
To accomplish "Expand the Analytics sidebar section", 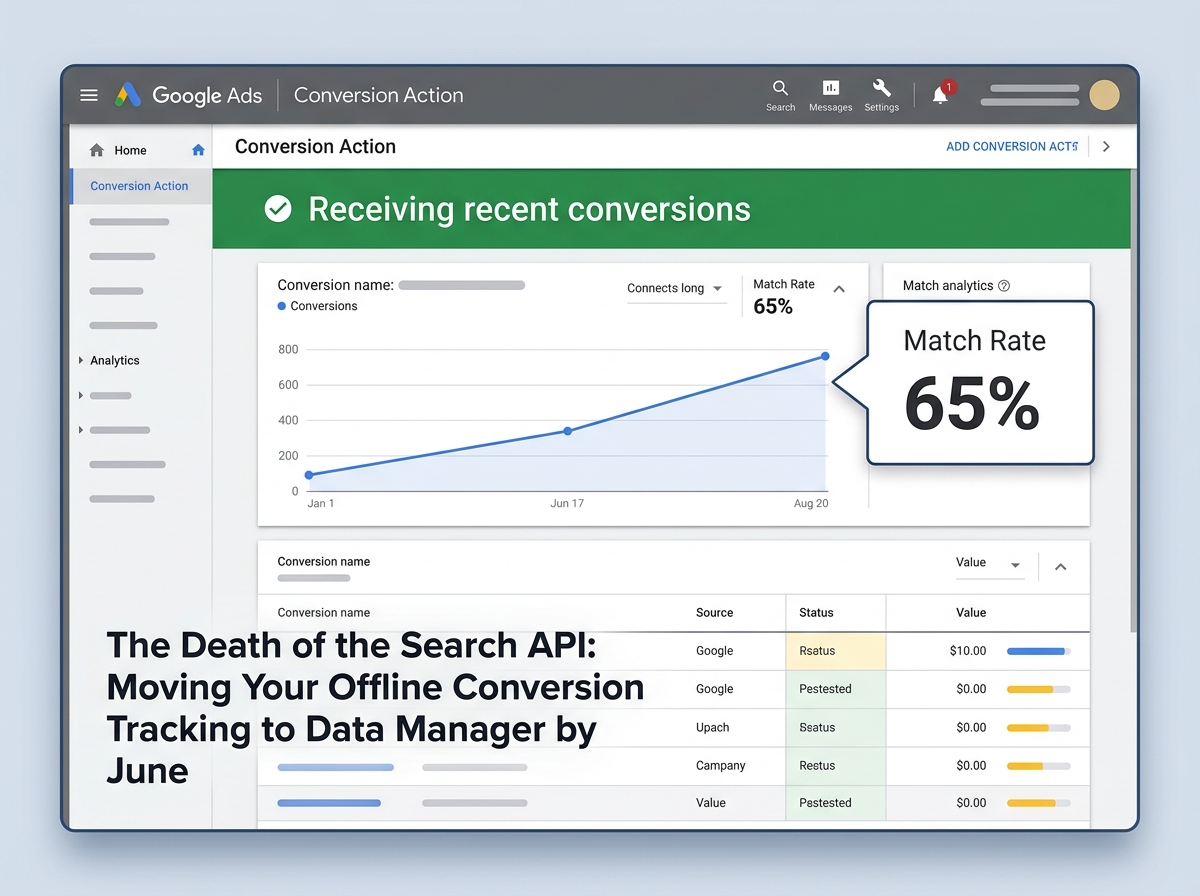I will pyautogui.click(x=81, y=360).
